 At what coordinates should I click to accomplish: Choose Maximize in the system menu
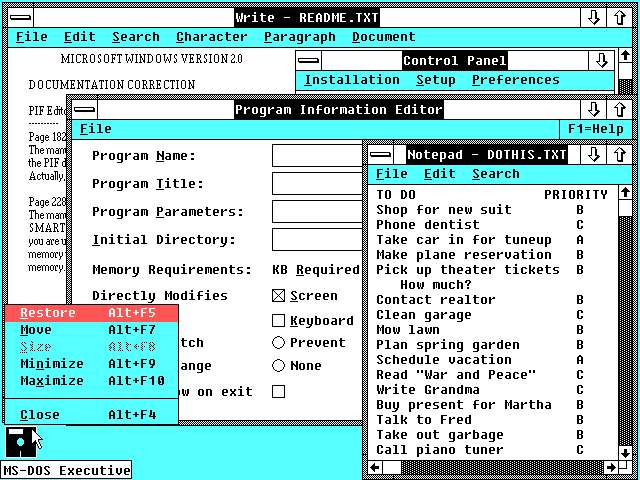(91, 381)
